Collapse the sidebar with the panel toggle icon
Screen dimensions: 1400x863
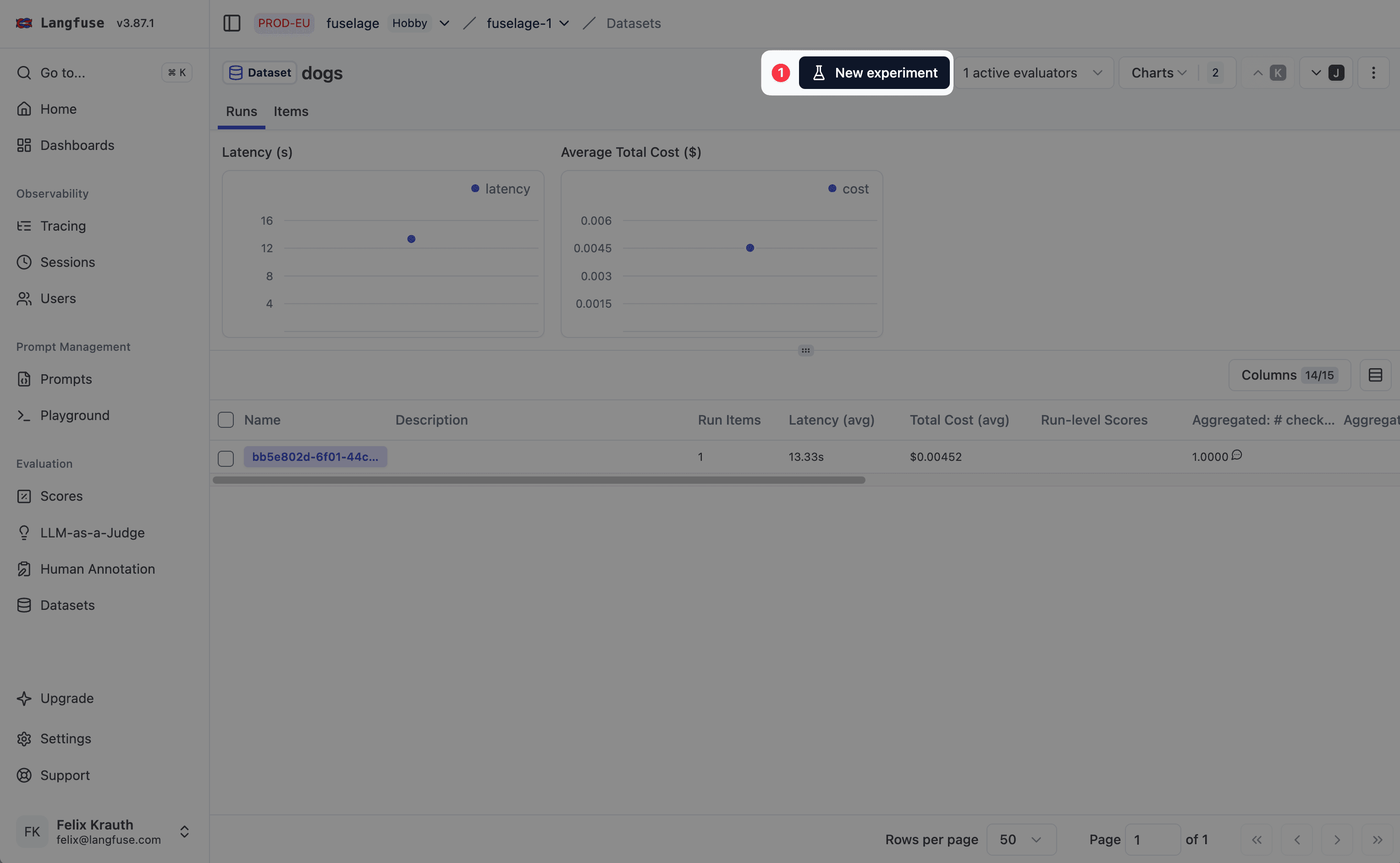(232, 23)
